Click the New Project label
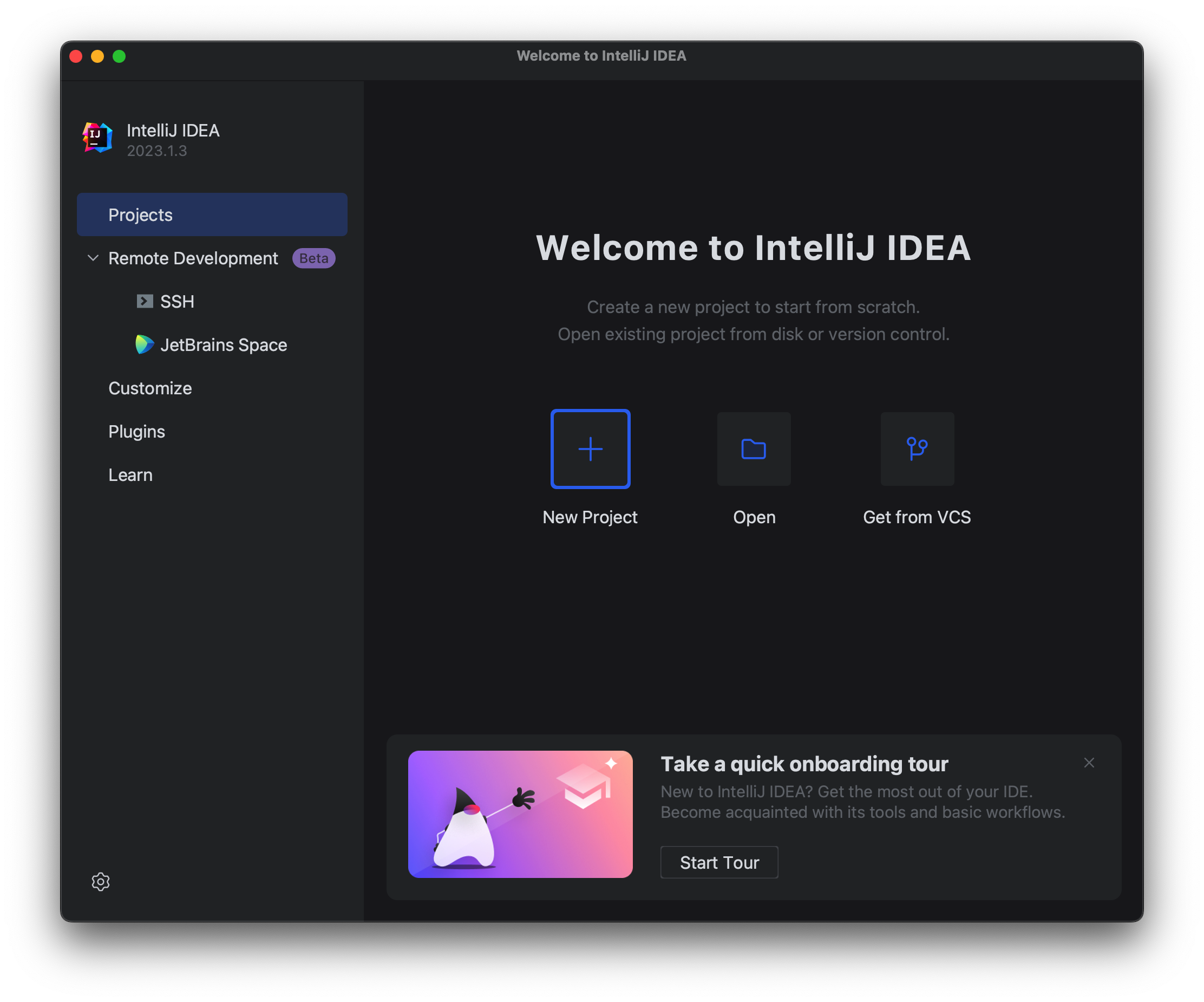Viewport: 1204px width, 1002px height. pos(590,517)
